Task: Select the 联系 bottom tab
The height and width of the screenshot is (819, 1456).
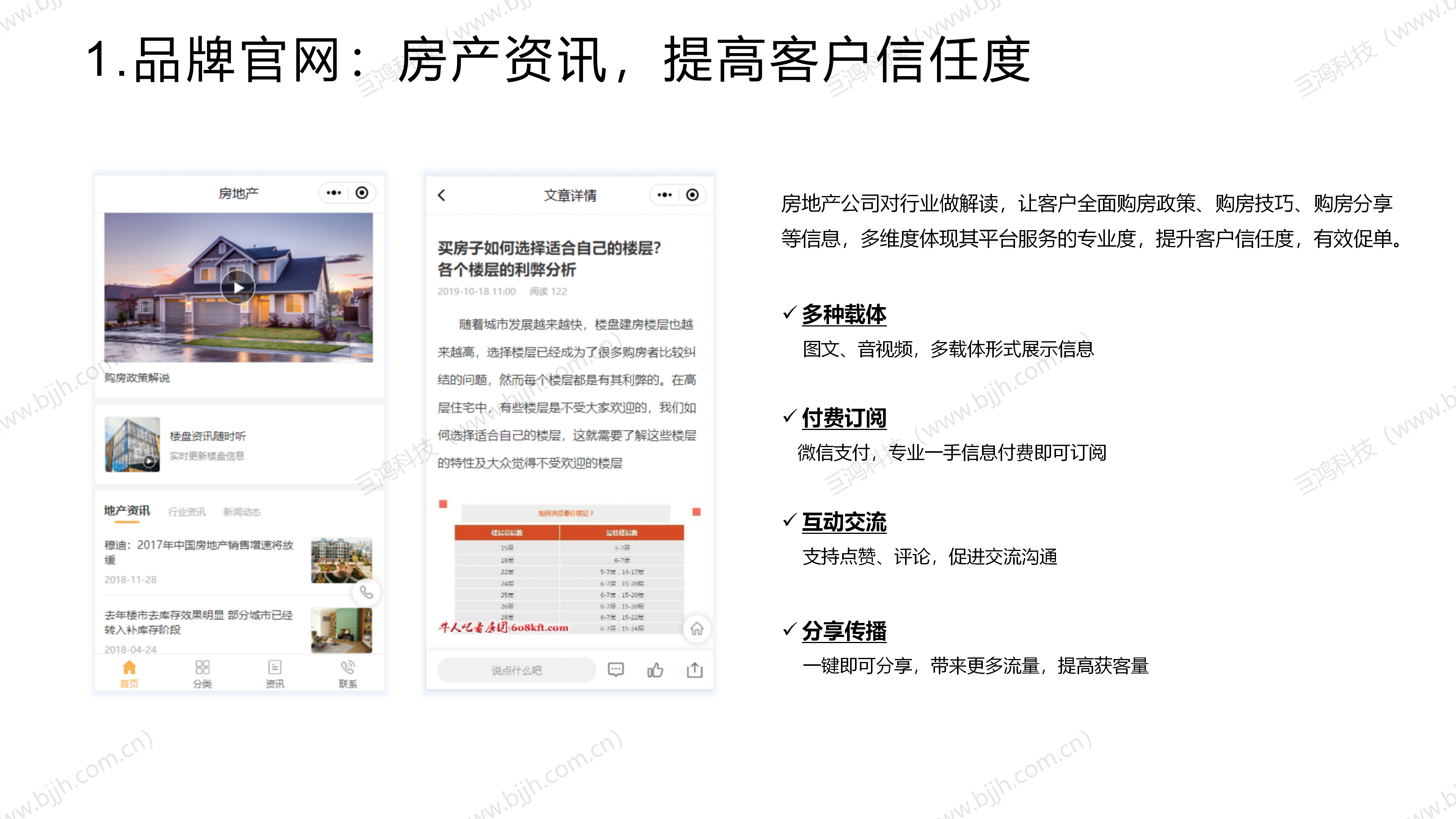Action: (348, 674)
